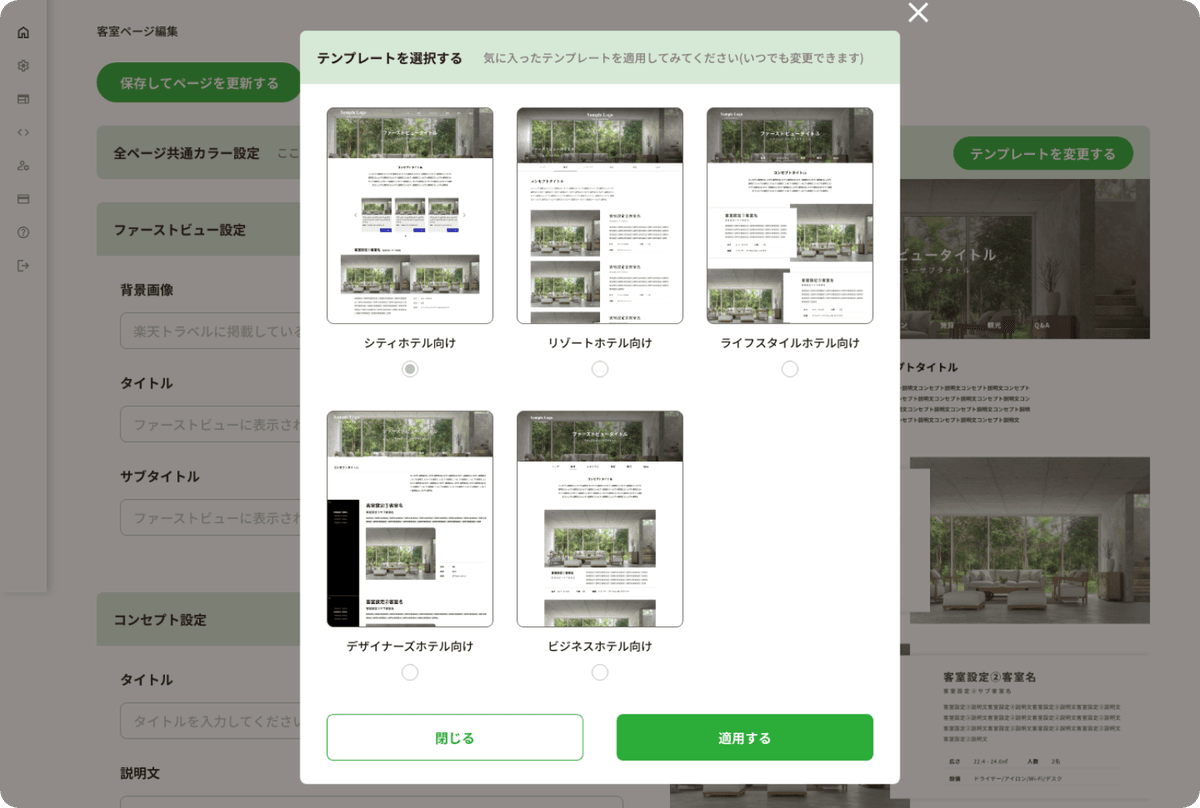The width and height of the screenshot is (1200, 808).
Task: Select the リゾートホテル向け radio button
Action: pos(600,369)
